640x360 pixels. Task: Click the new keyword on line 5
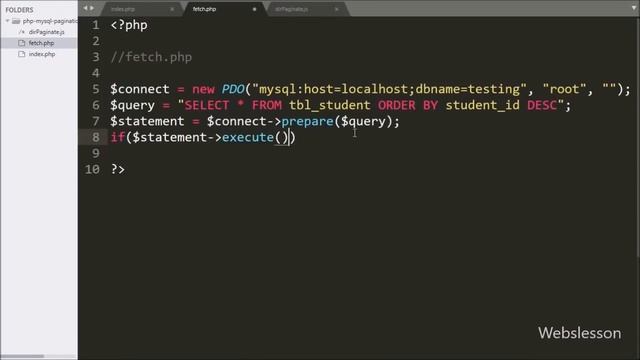(203, 89)
